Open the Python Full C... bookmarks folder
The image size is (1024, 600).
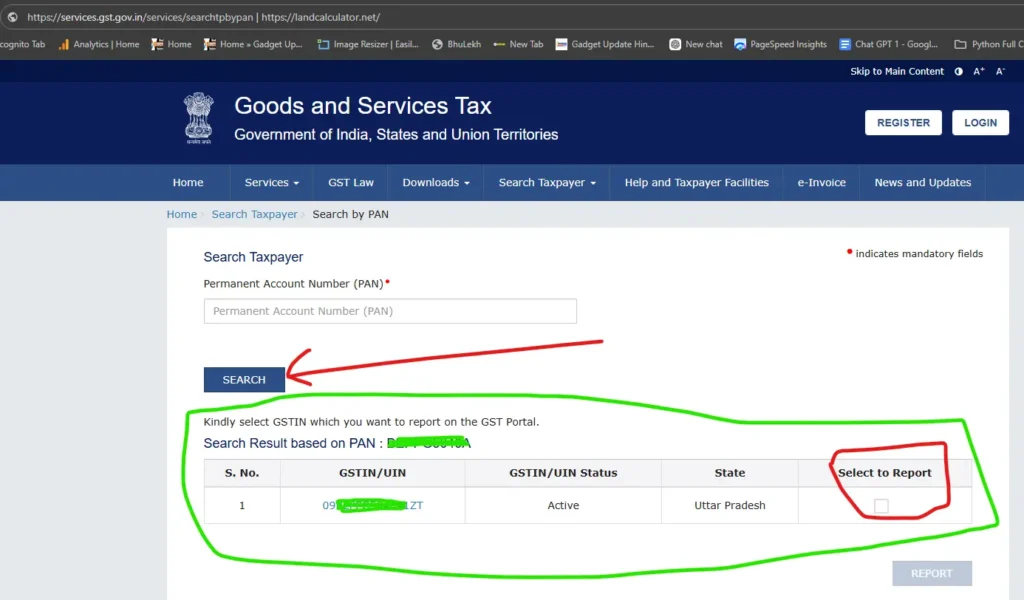[988, 44]
